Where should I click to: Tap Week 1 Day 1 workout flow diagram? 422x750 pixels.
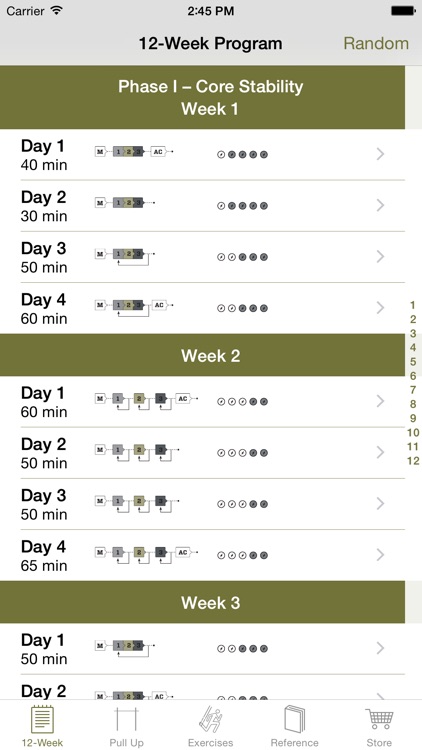point(134,152)
